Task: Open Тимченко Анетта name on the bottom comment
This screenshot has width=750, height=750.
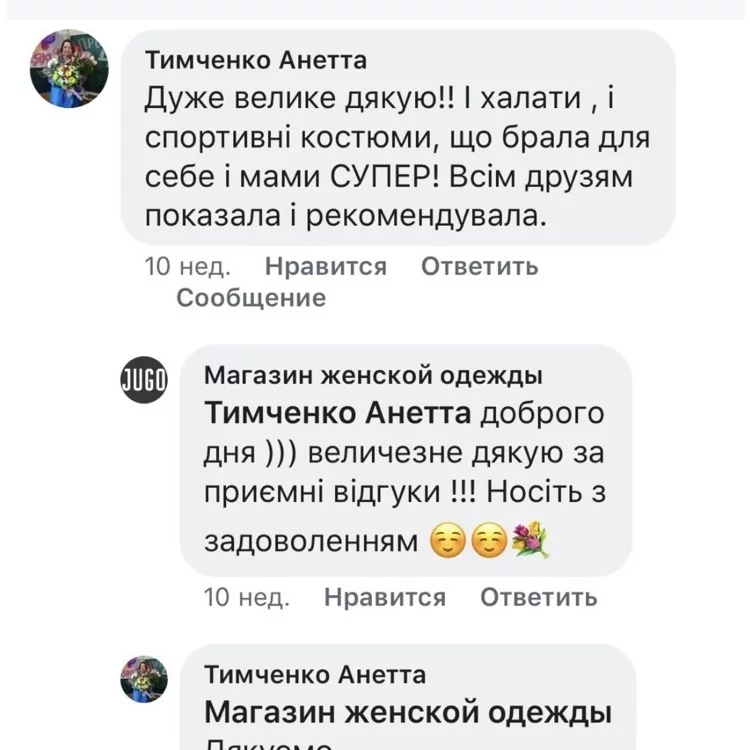Action: tap(315, 675)
